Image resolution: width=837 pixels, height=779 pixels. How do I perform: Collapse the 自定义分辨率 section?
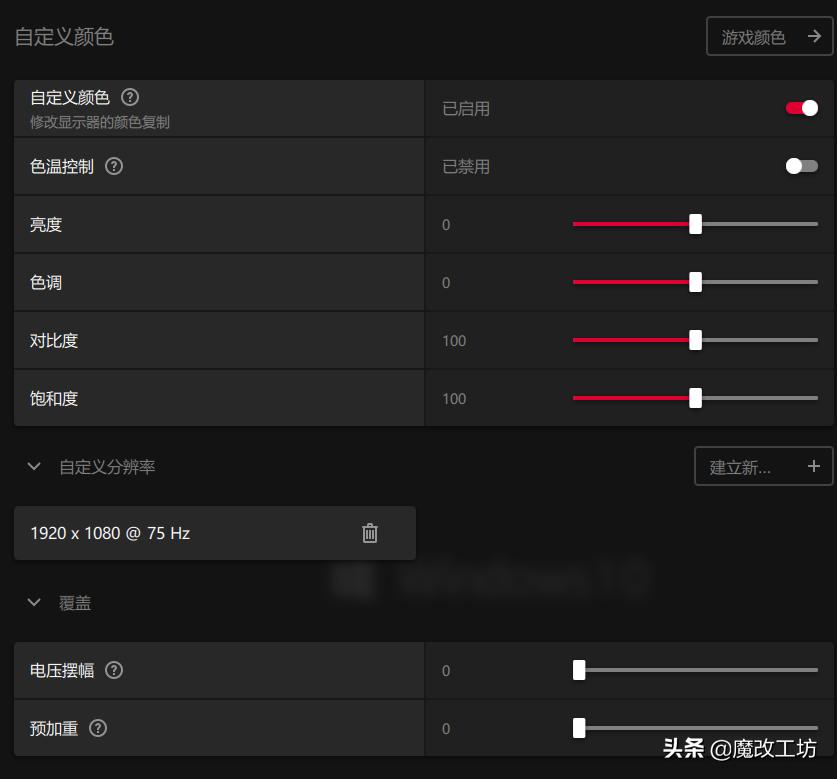33,466
